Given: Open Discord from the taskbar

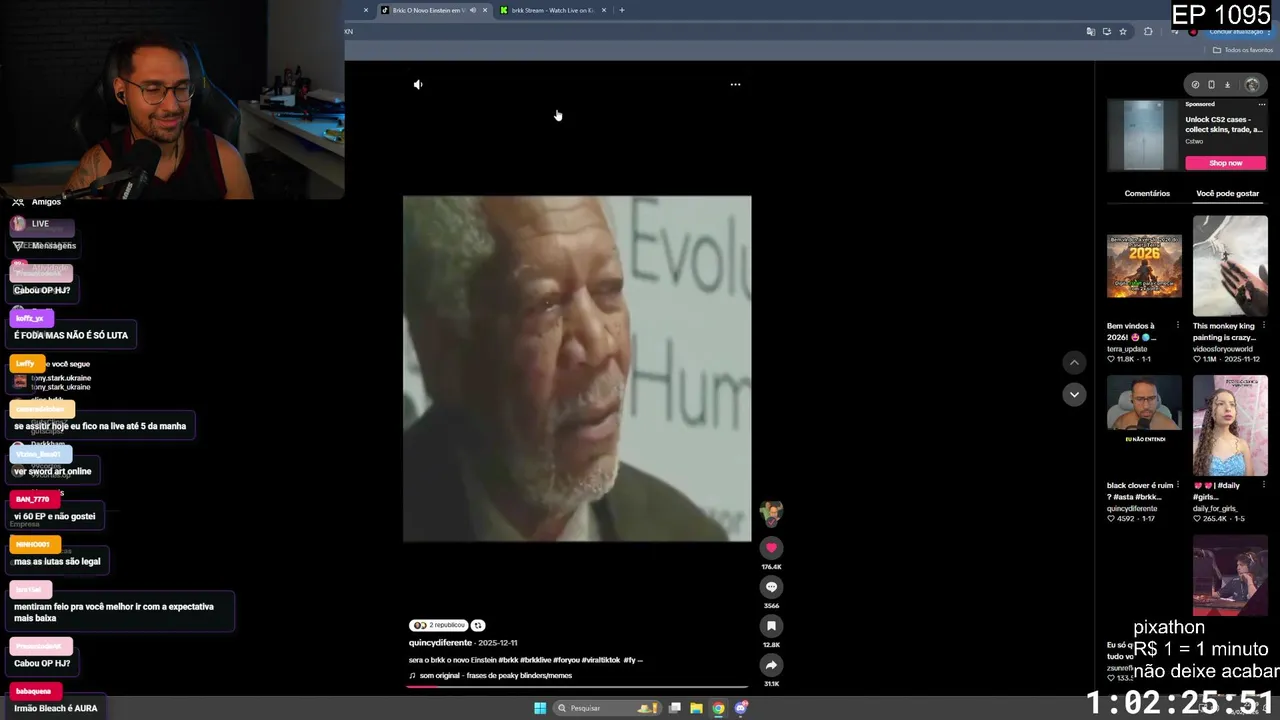Looking at the screenshot, I should pos(741,708).
